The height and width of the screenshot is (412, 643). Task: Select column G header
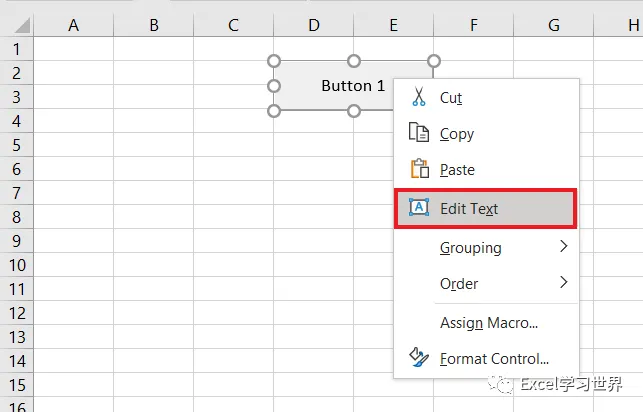(553, 25)
